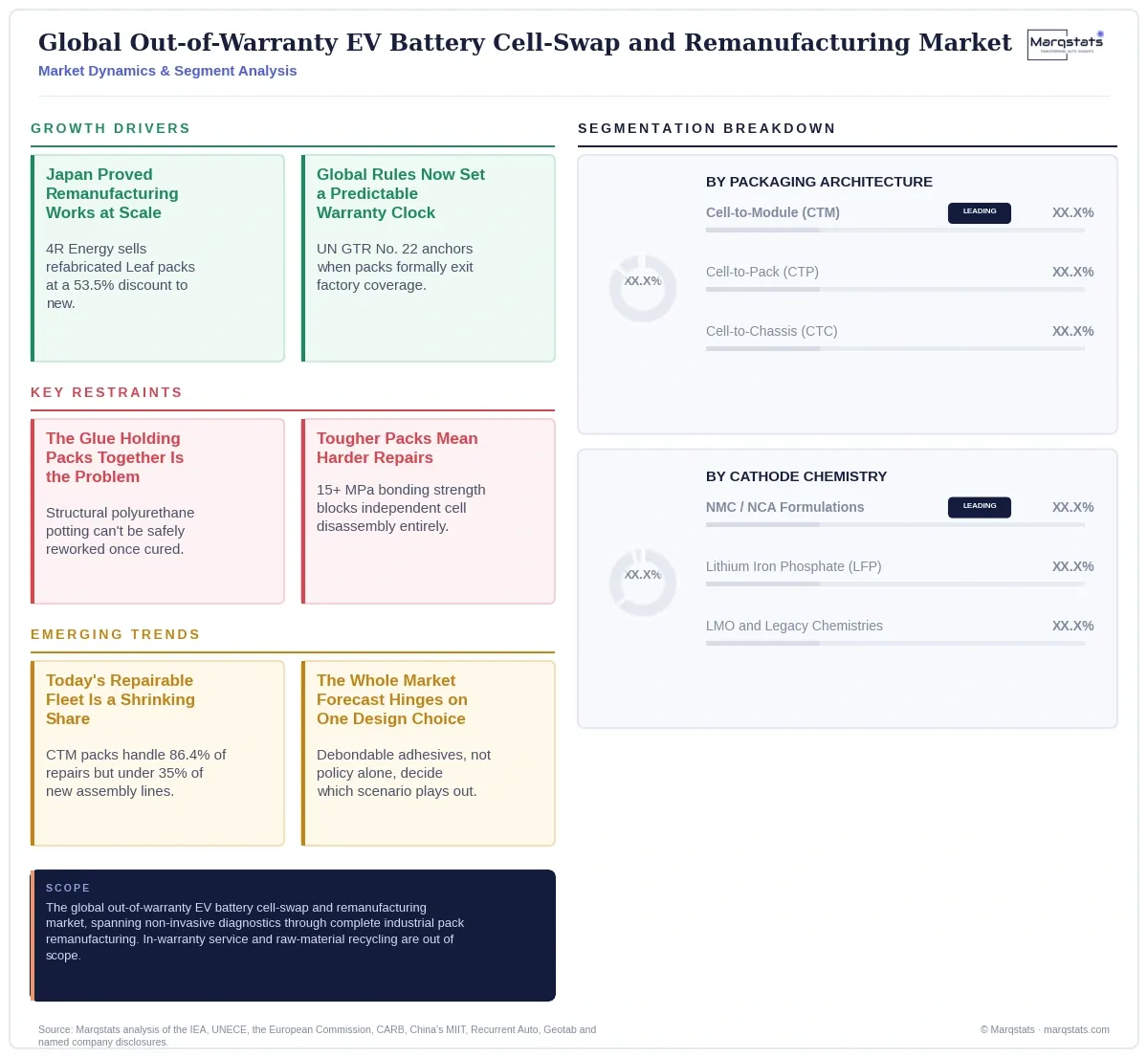The image size is (1148, 1058).
Task: Click the Marqstats logo
Action: click(1066, 44)
